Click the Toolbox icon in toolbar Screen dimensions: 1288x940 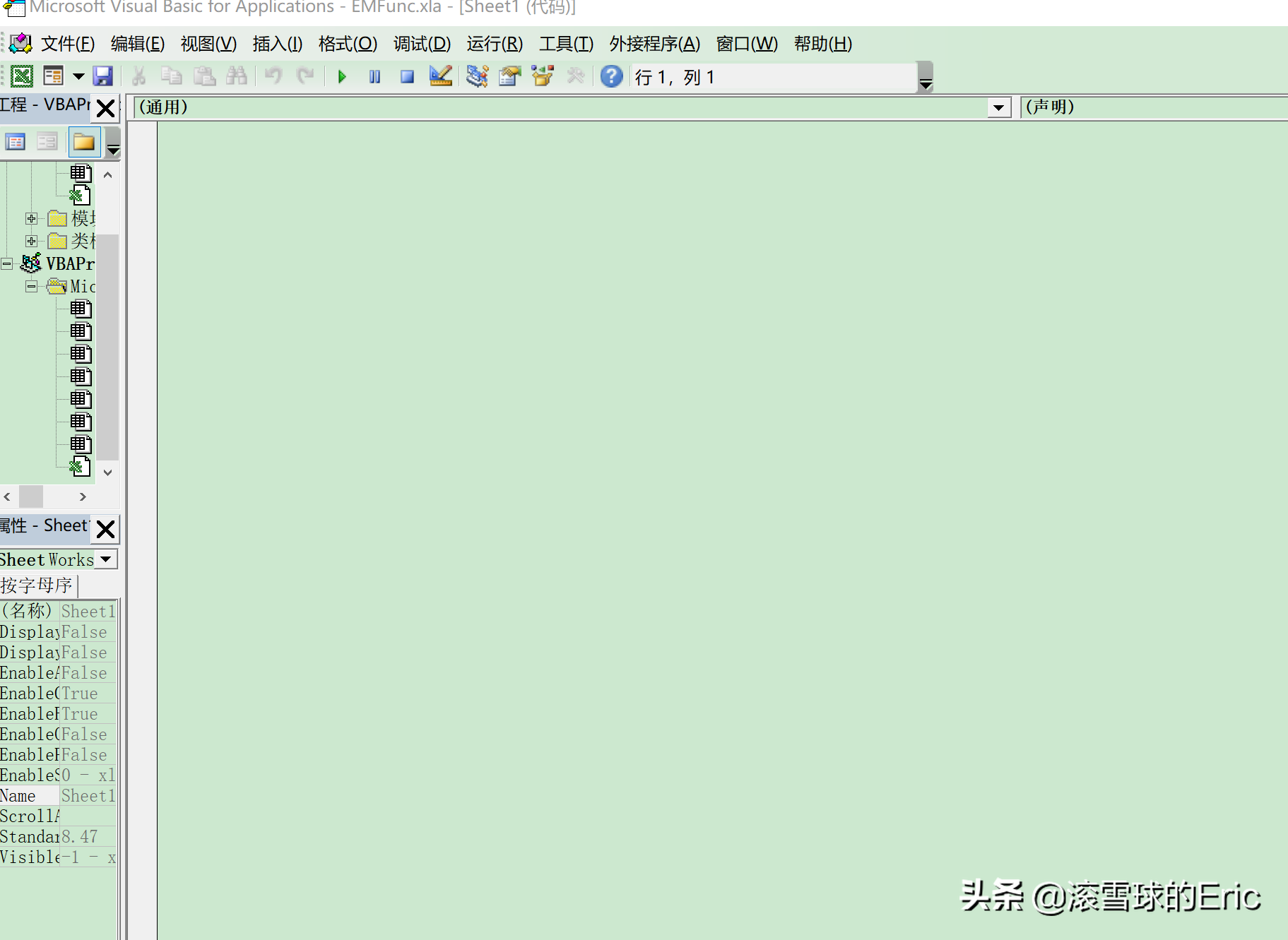(575, 76)
